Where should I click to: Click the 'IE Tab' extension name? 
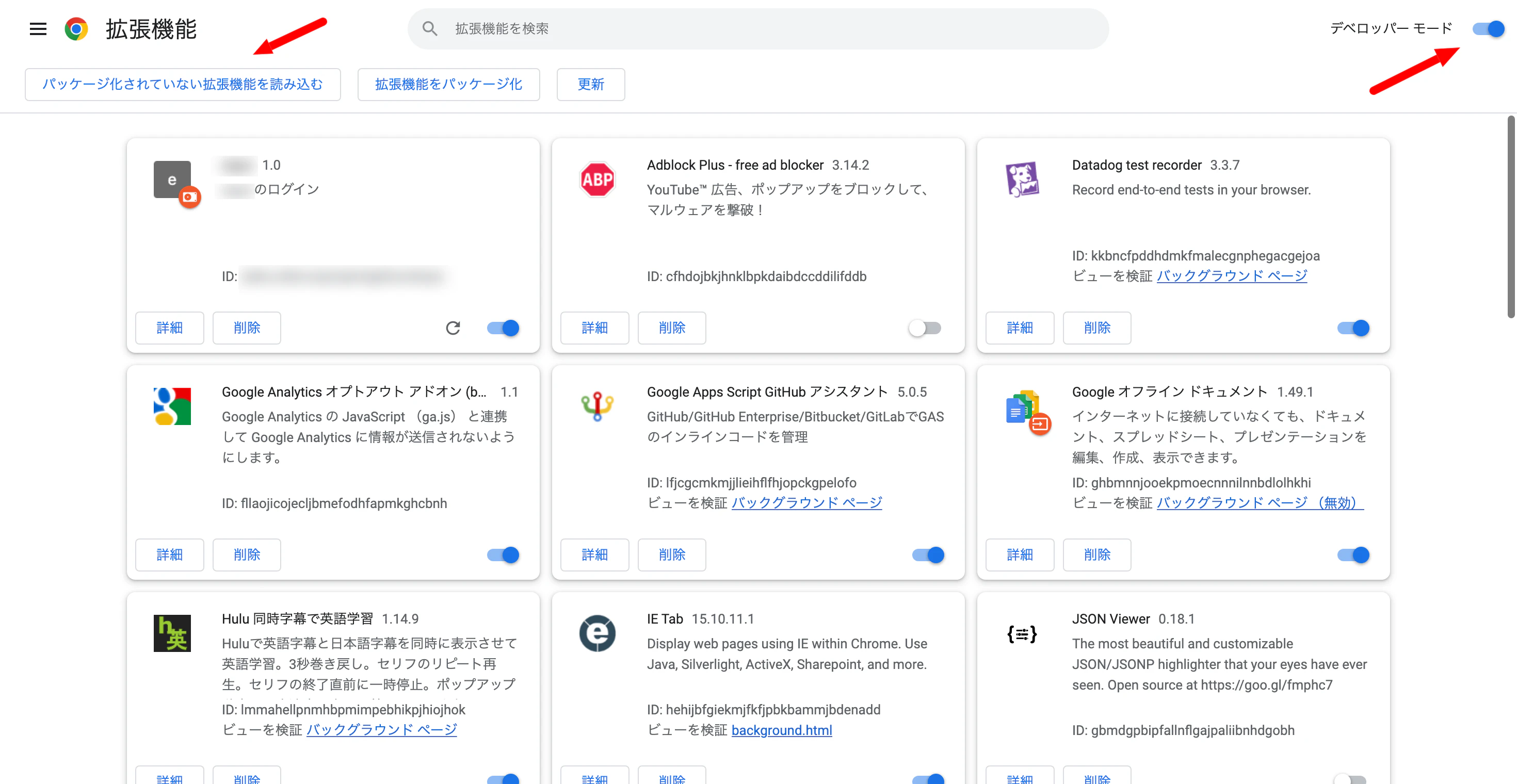pyautogui.click(x=665, y=619)
